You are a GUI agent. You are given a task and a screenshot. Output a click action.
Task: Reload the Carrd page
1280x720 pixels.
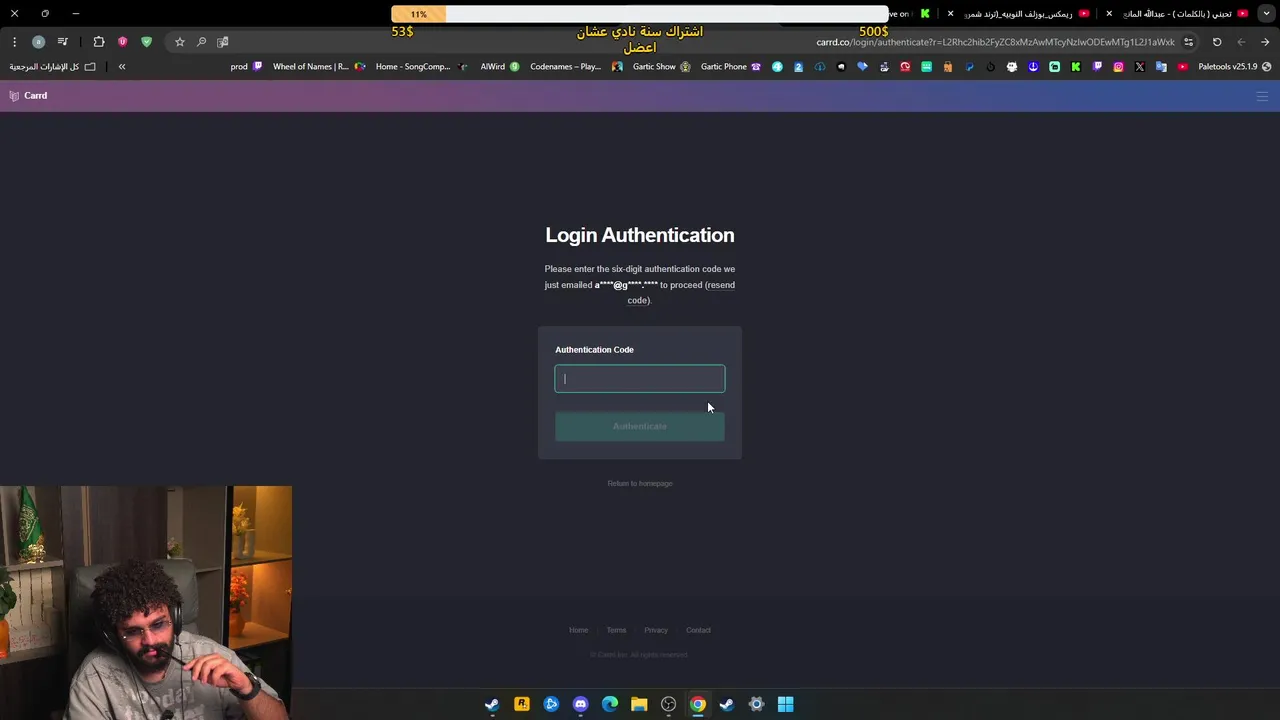click(x=1217, y=42)
